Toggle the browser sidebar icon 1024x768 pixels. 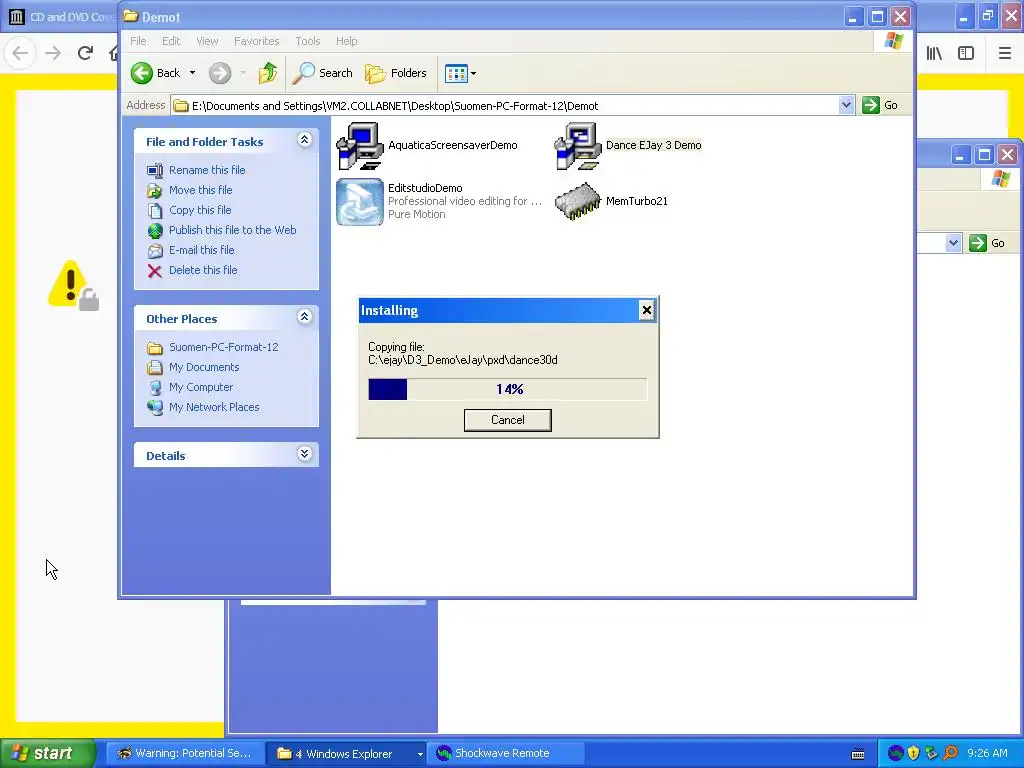966,54
